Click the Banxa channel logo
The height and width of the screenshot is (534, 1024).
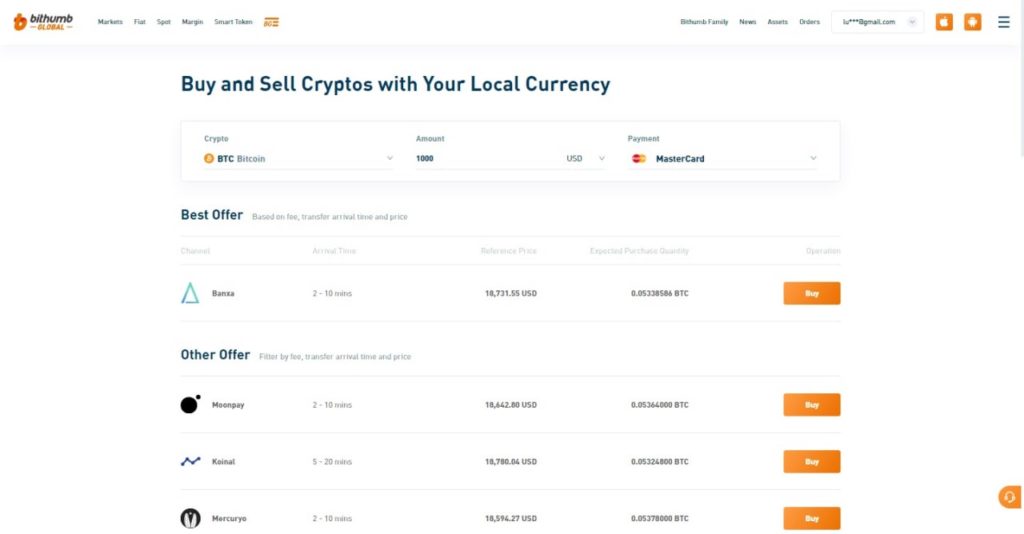[190, 293]
